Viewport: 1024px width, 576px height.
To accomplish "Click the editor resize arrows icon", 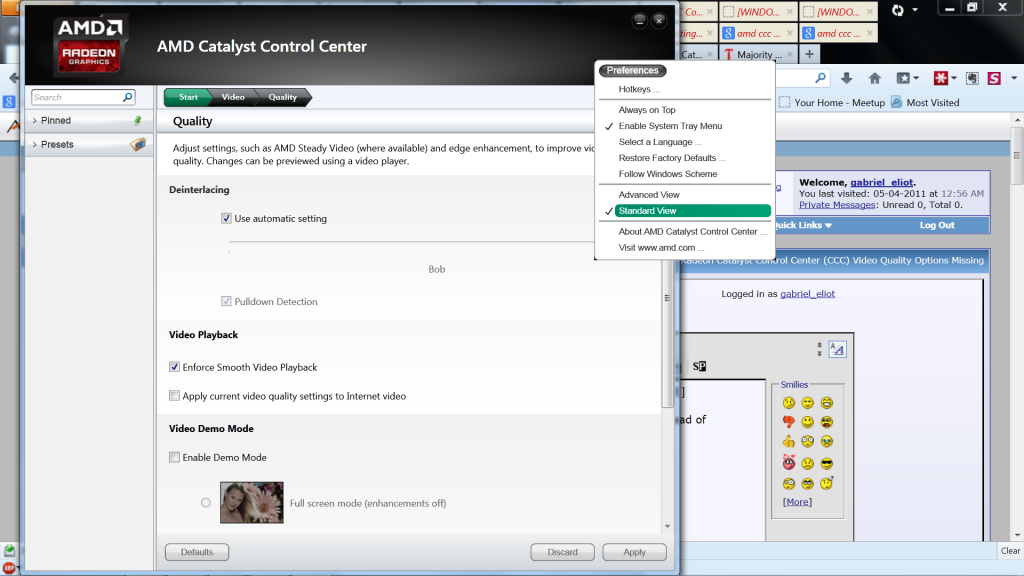I will click(x=819, y=349).
